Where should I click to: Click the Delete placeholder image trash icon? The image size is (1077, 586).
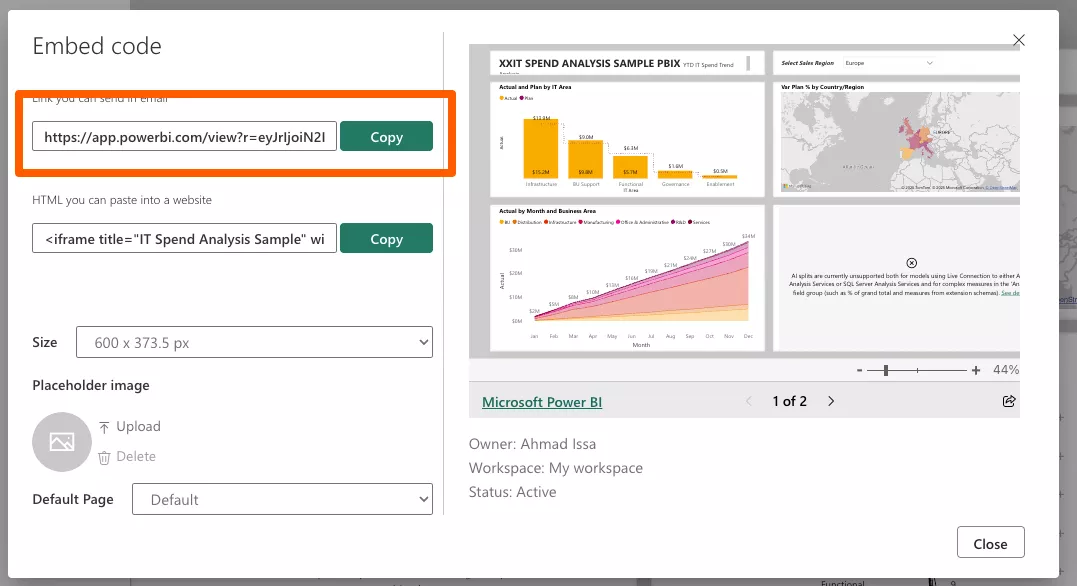105,457
